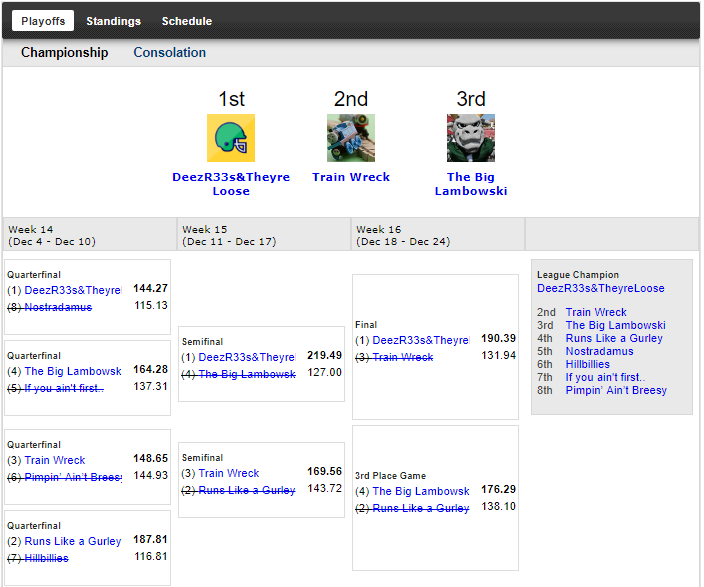
Task: Click The Big Lambowski gorilla avatar
Action: pos(471,138)
